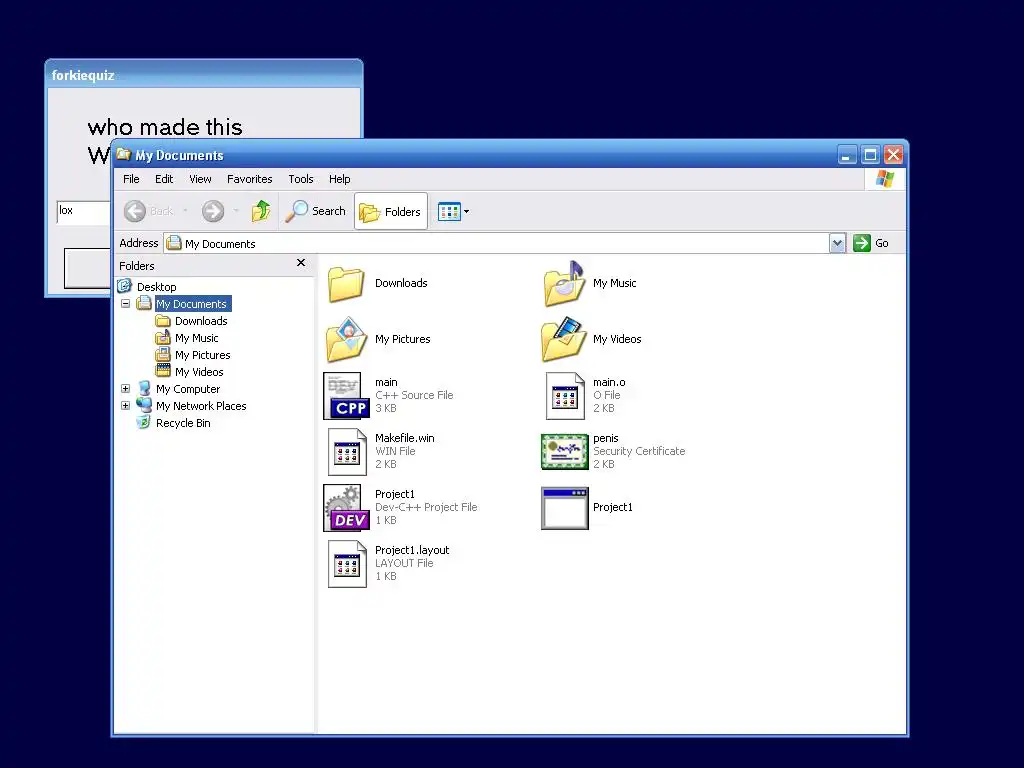Minimize the My Documents window

tap(847, 155)
